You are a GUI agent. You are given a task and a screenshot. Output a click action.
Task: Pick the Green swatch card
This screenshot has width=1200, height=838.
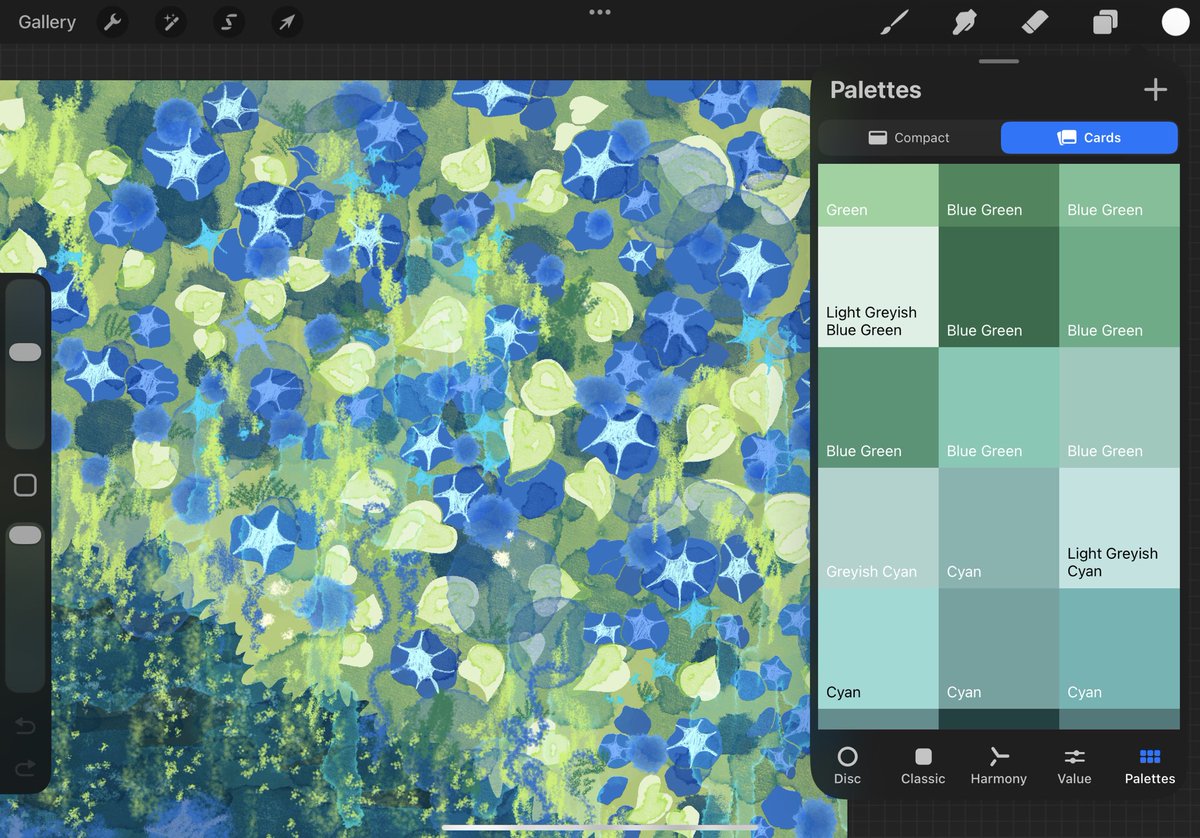878,196
